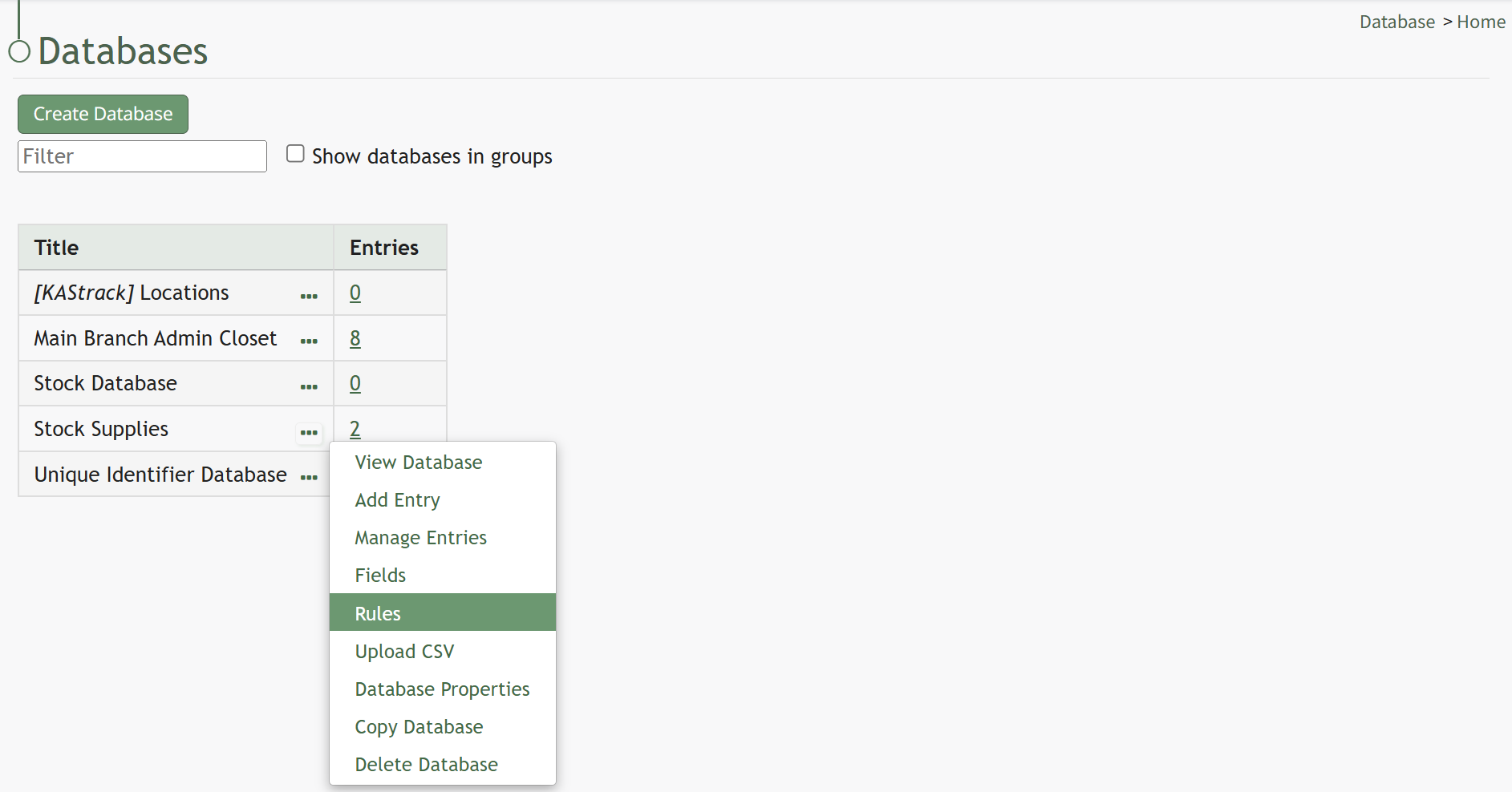Select Delete Database in the menu
Screen dimensions: 1512x792
(x=443, y=764)
